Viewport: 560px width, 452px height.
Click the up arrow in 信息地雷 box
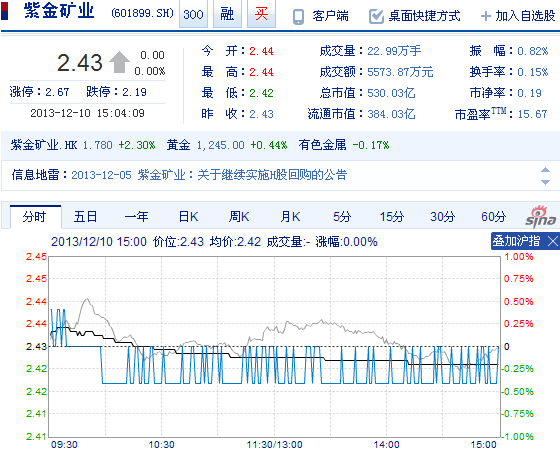coord(545,170)
